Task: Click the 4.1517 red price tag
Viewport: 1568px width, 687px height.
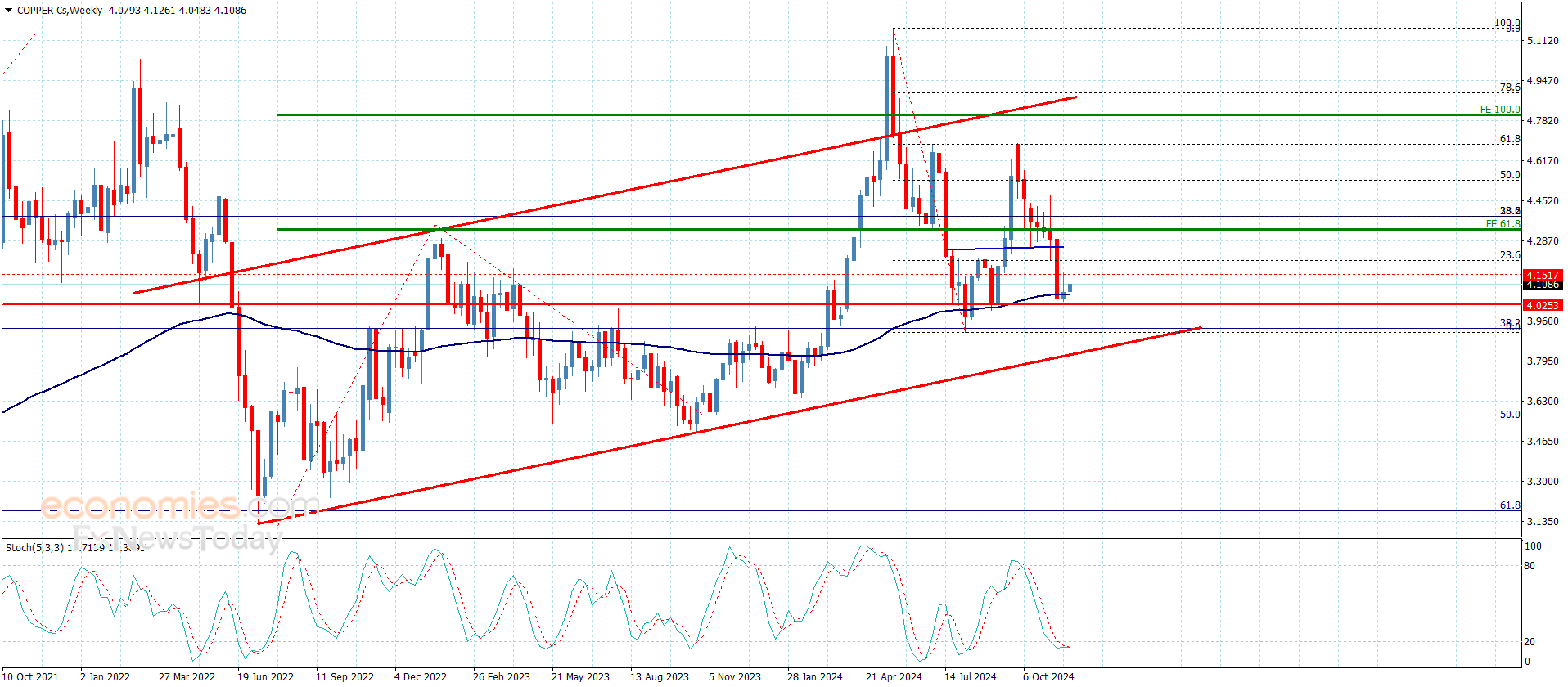Action: (x=1542, y=276)
